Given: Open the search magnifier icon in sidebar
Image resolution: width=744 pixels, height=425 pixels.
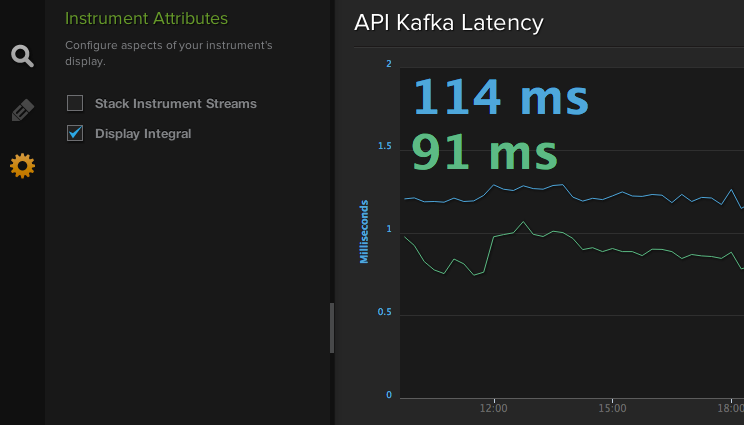Looking at the screenshot, I should [22, 56].
